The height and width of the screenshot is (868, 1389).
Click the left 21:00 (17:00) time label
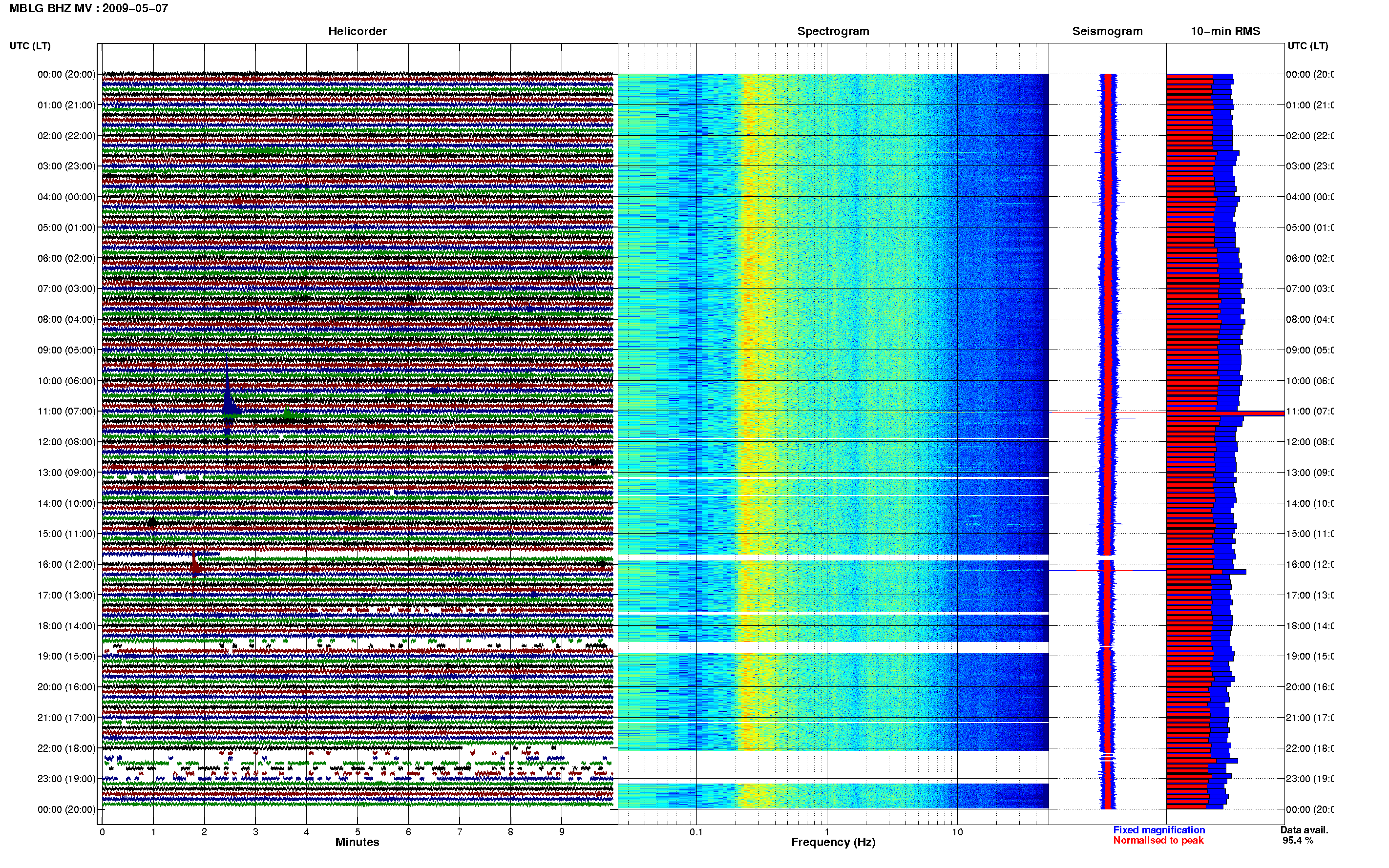[x=66, y=718]
